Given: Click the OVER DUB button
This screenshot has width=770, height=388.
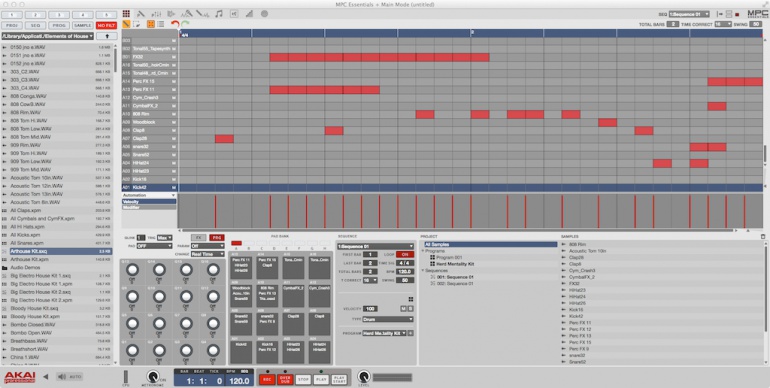Looking at the screenshot, I should pos(285,379).
